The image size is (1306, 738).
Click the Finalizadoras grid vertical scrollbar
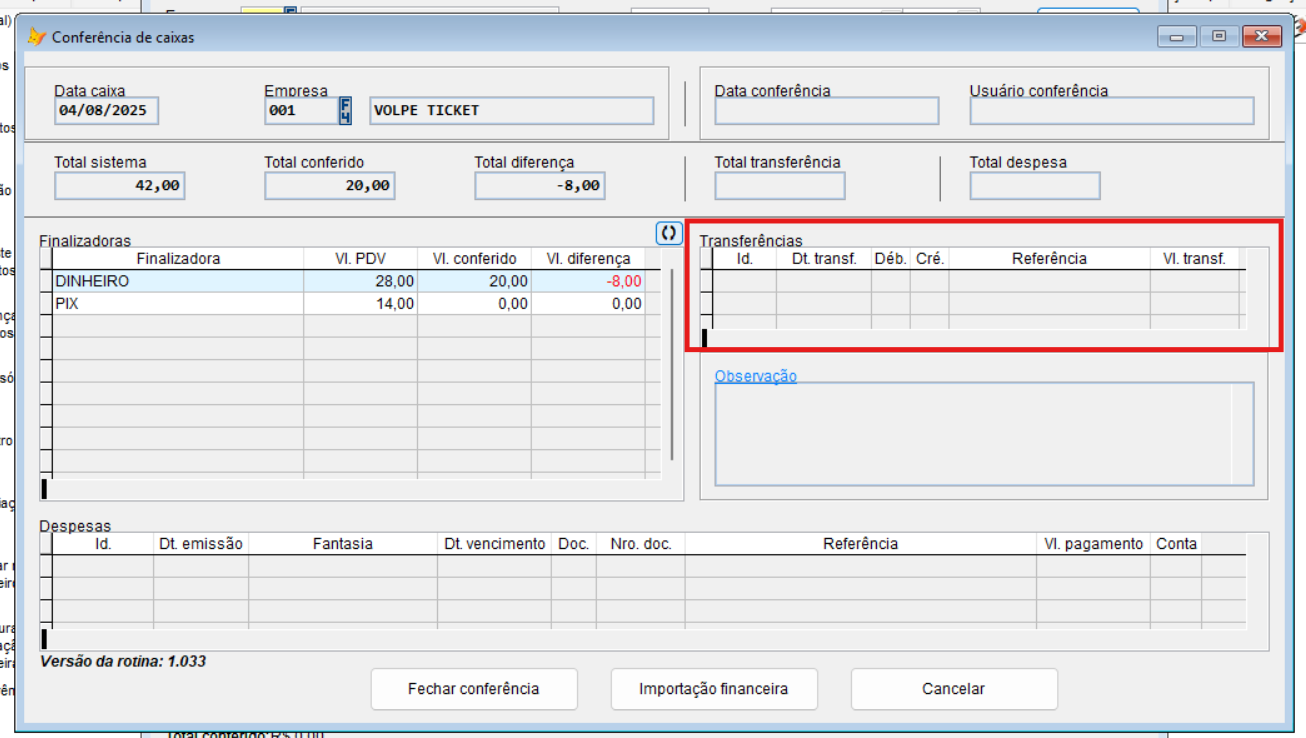[672, 365]
